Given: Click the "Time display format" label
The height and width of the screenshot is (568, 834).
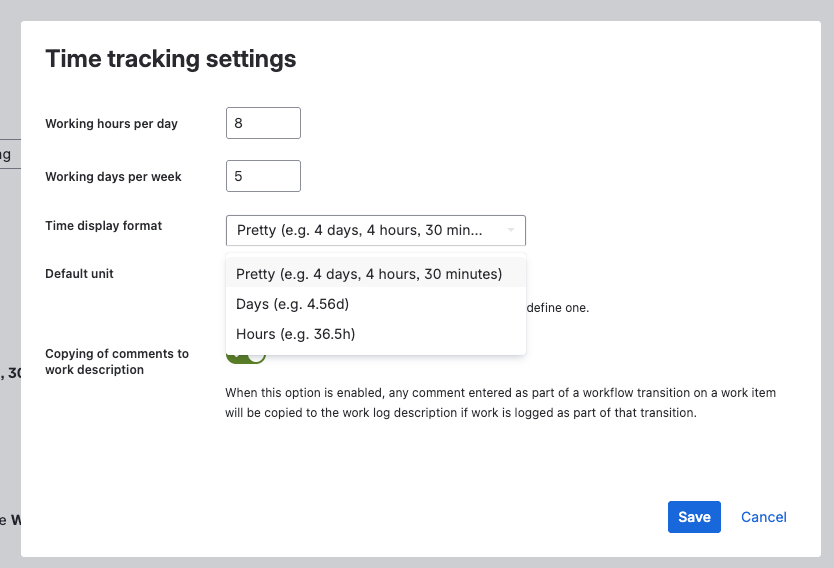Looking at the screenshot, I should [x=103, y=226].
